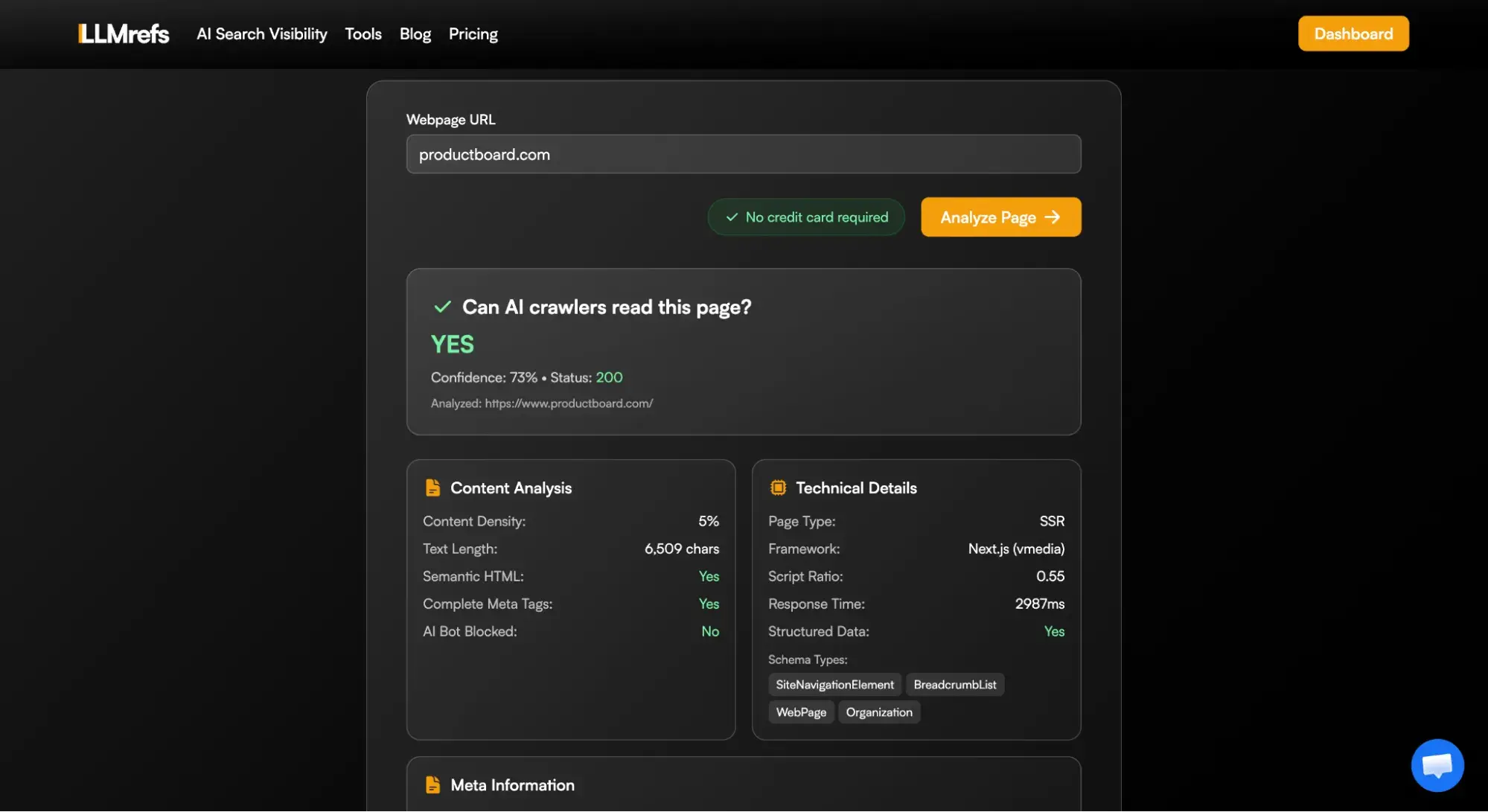Open the Tools menu
This screenshot has width=1488, height=812.
click(x=363, y=33)
